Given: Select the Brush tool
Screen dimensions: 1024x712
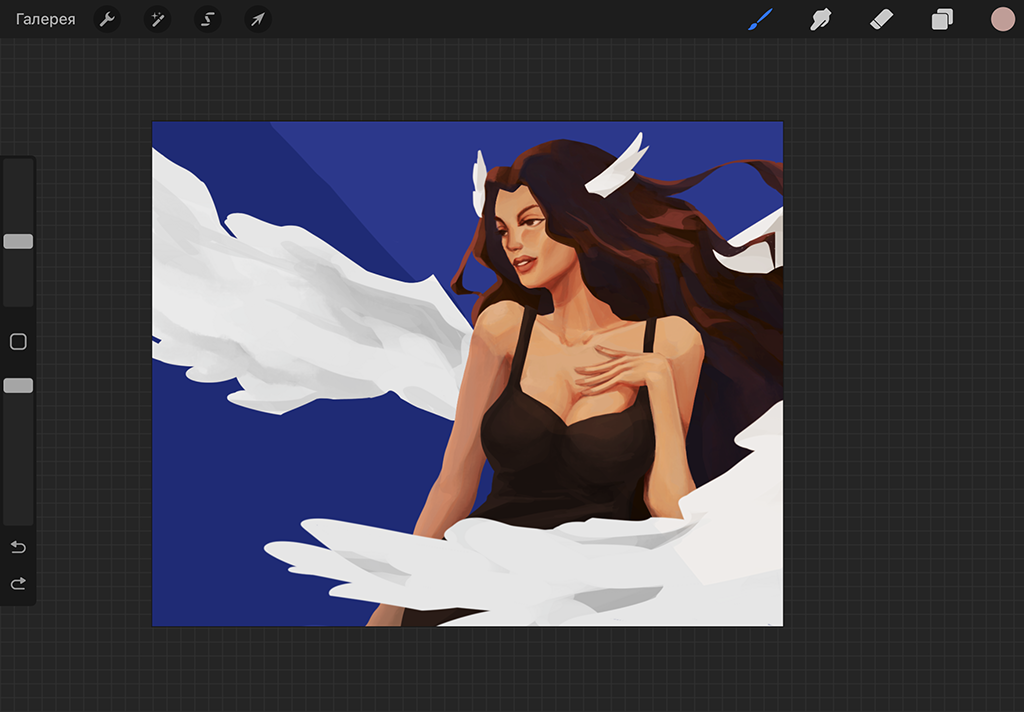Looking at the screenshot, I should (761, 19).
